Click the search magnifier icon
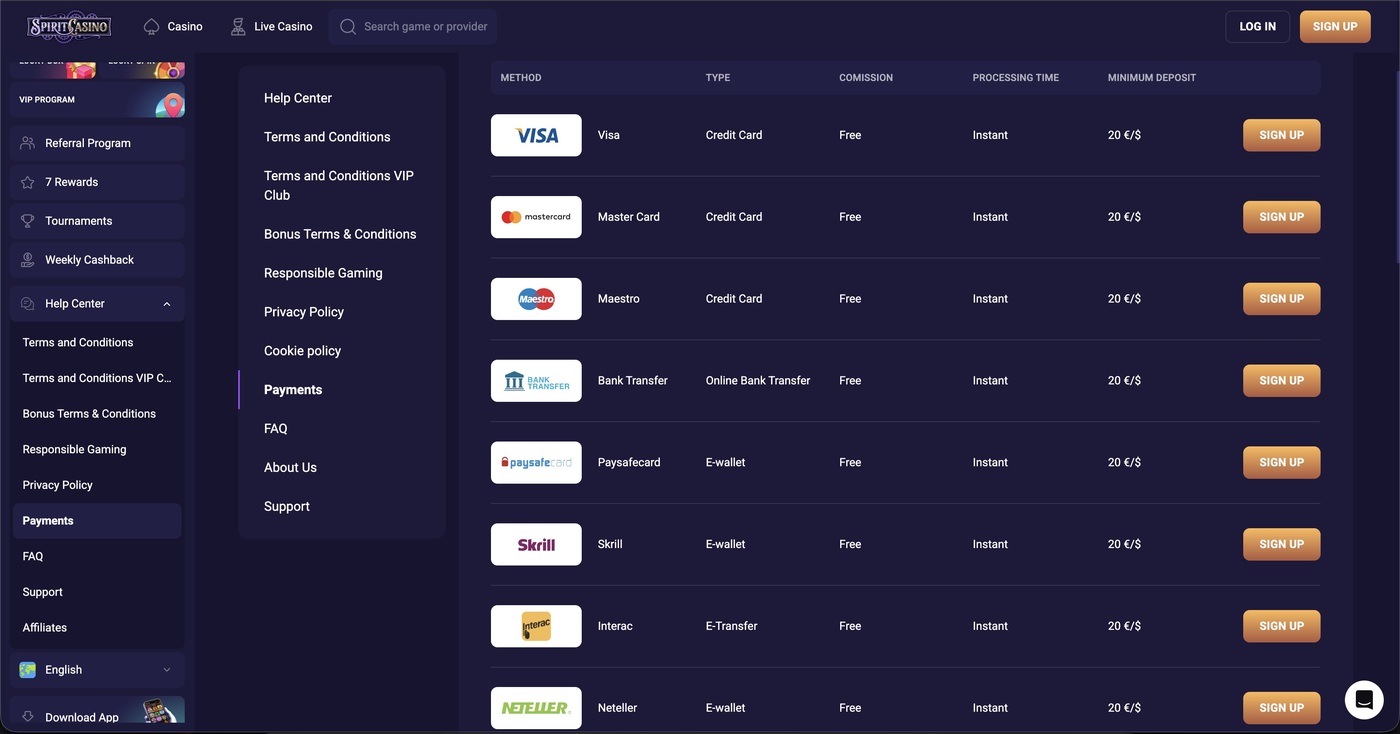Screen dimensions: 1400x734 348,27
